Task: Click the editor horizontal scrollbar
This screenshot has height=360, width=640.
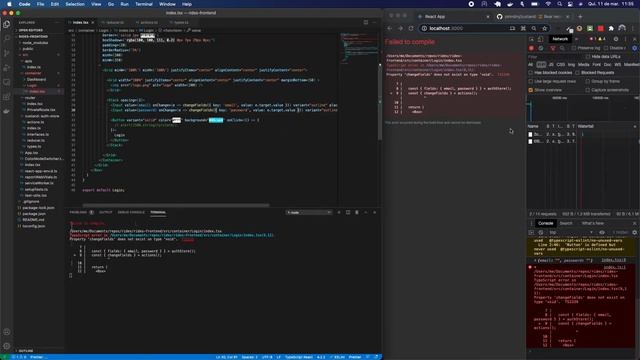Action: tap(176, 205)
